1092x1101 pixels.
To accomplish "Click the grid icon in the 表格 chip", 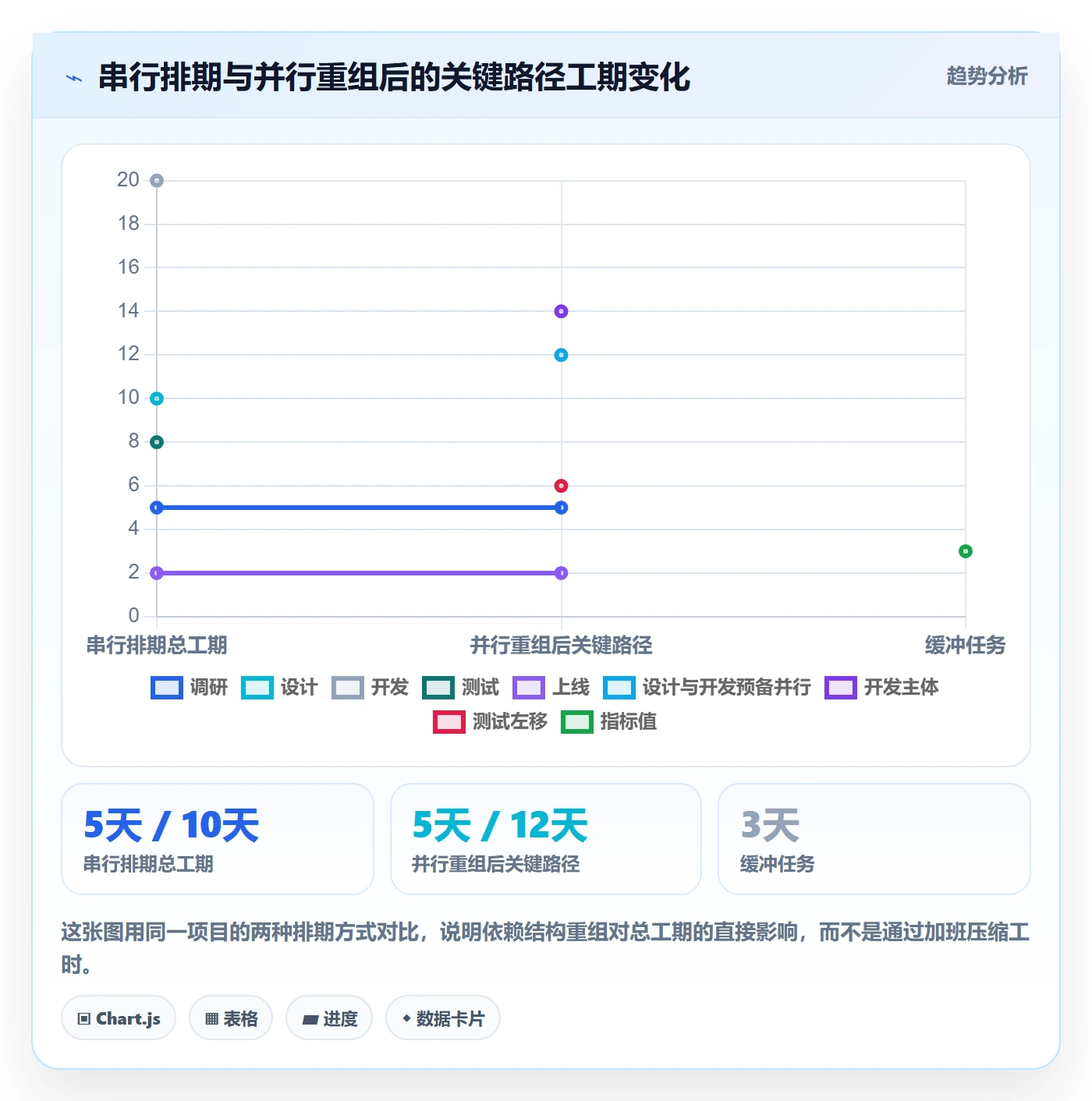I will tap(211, 1018).
